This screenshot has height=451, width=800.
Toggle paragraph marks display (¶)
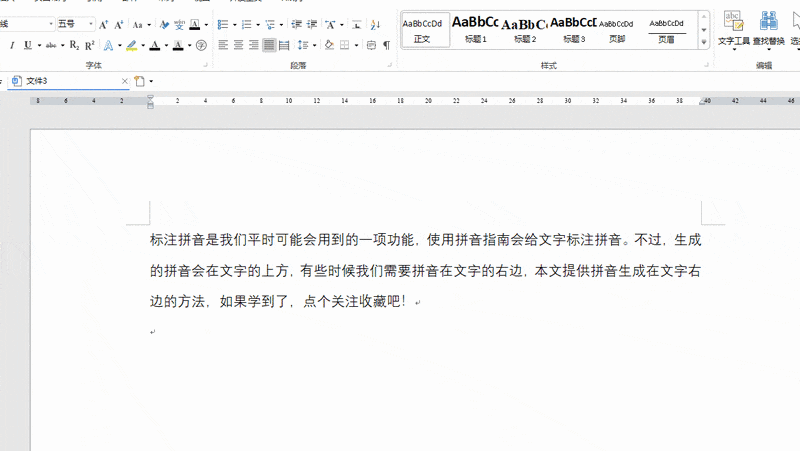[x=387, y=45]
